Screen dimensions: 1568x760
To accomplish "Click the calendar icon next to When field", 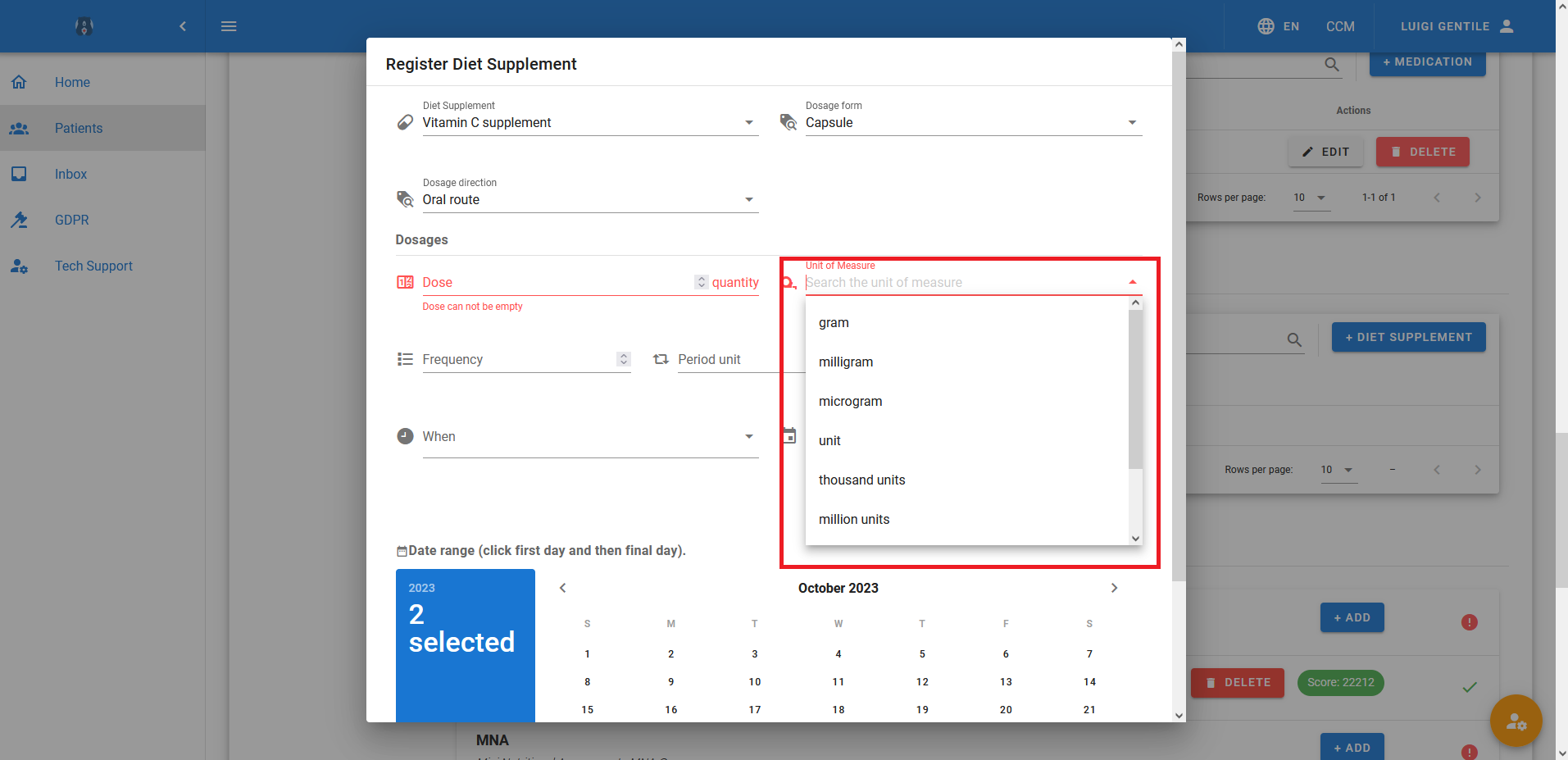I will point(789,436).
